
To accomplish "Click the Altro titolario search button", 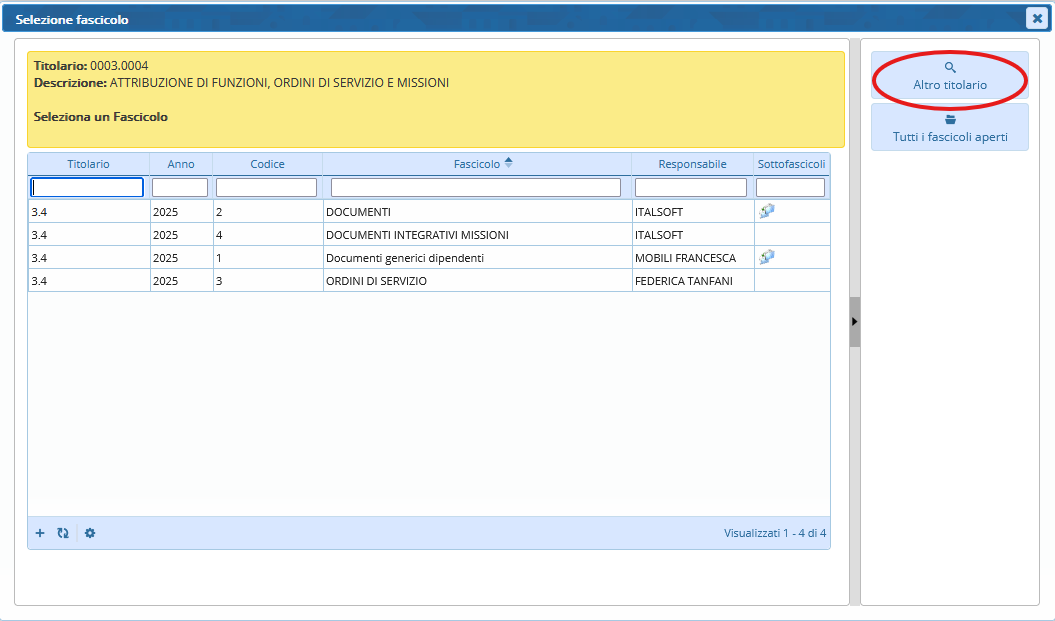I will [x=949, y=76].
